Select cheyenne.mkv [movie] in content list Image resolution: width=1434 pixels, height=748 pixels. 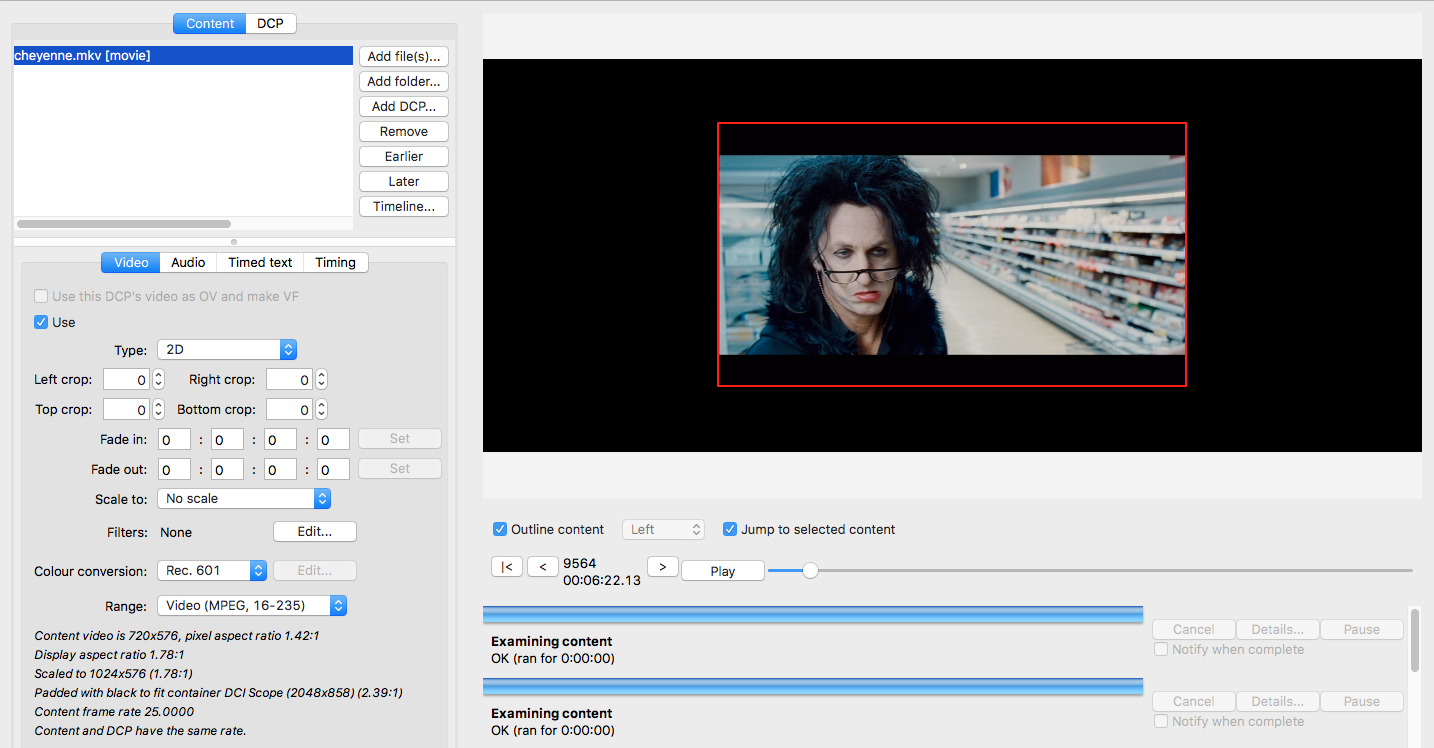pos(183,56)
